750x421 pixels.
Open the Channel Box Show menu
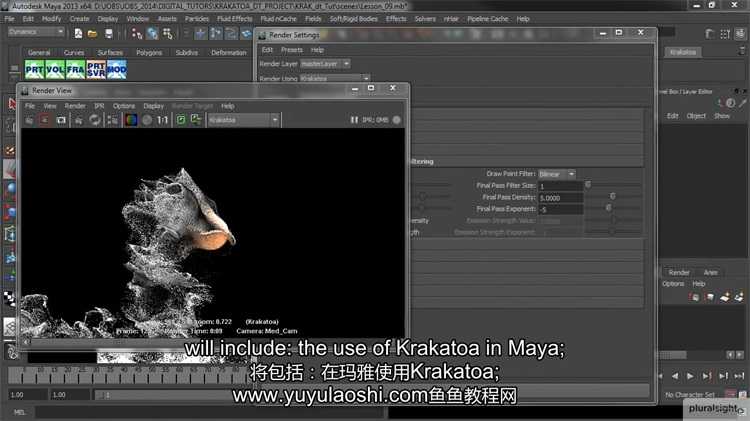click(722, 116)
